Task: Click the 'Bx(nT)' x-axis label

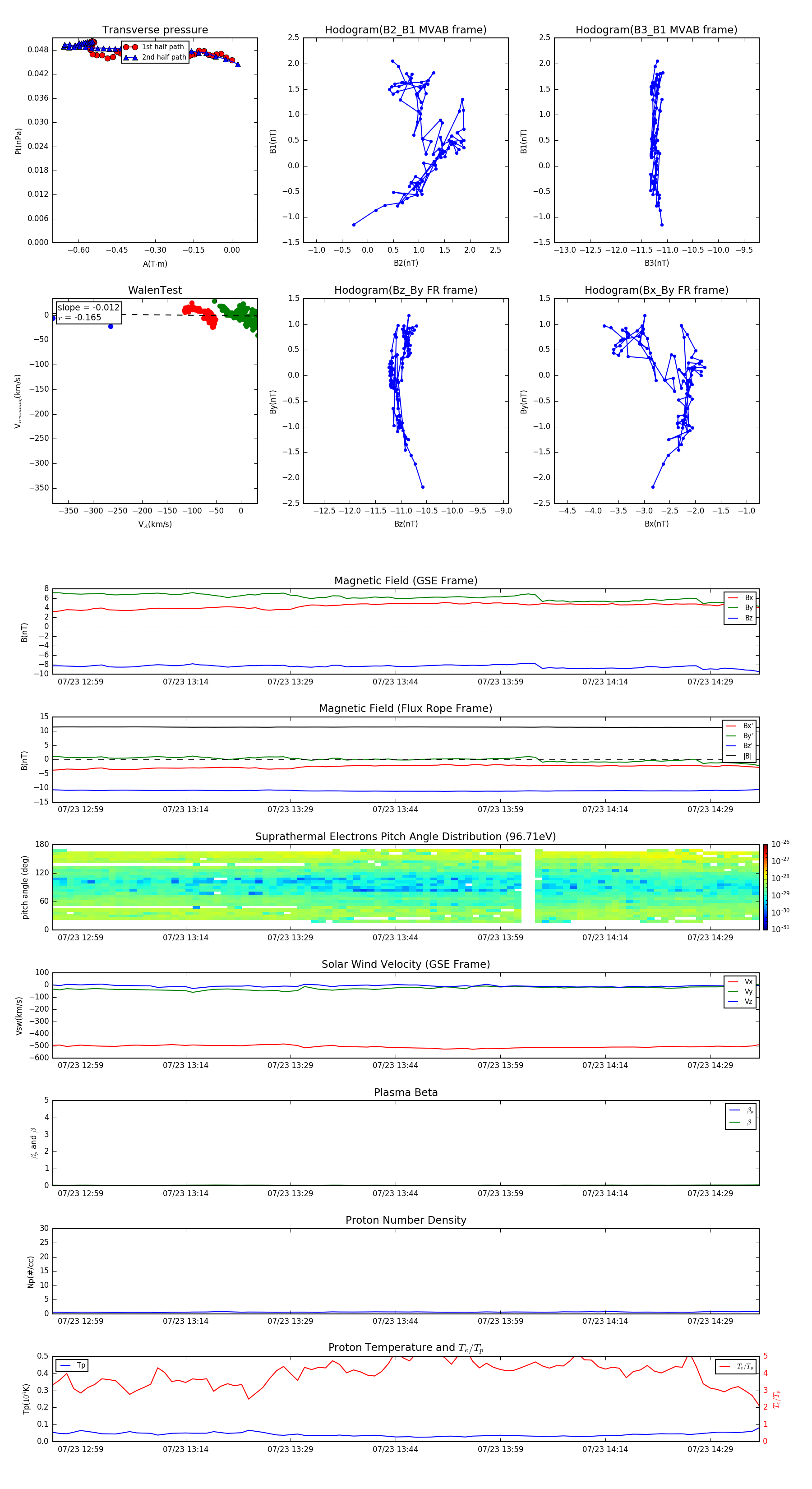Action: click(x=656, y=524)
